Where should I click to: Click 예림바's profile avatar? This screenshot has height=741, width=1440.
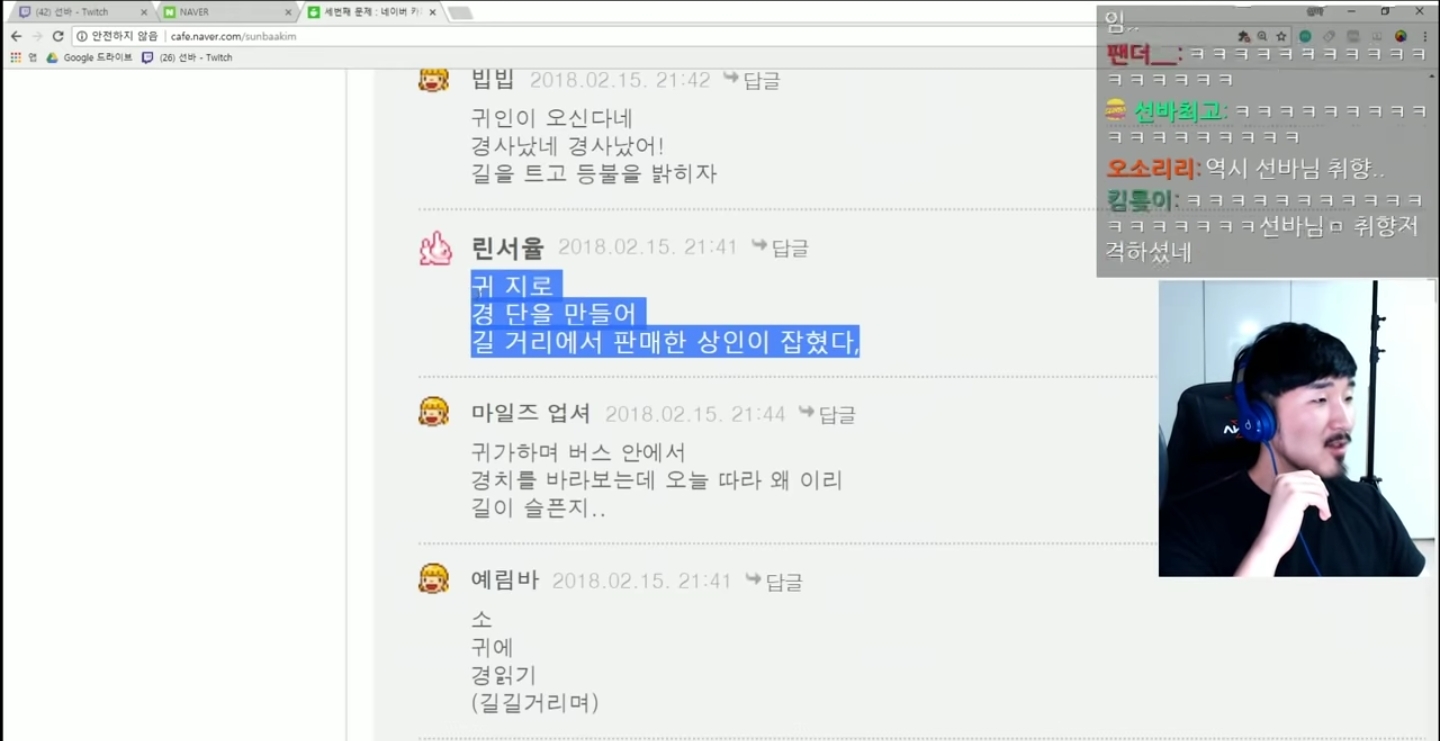pos(434,579)
